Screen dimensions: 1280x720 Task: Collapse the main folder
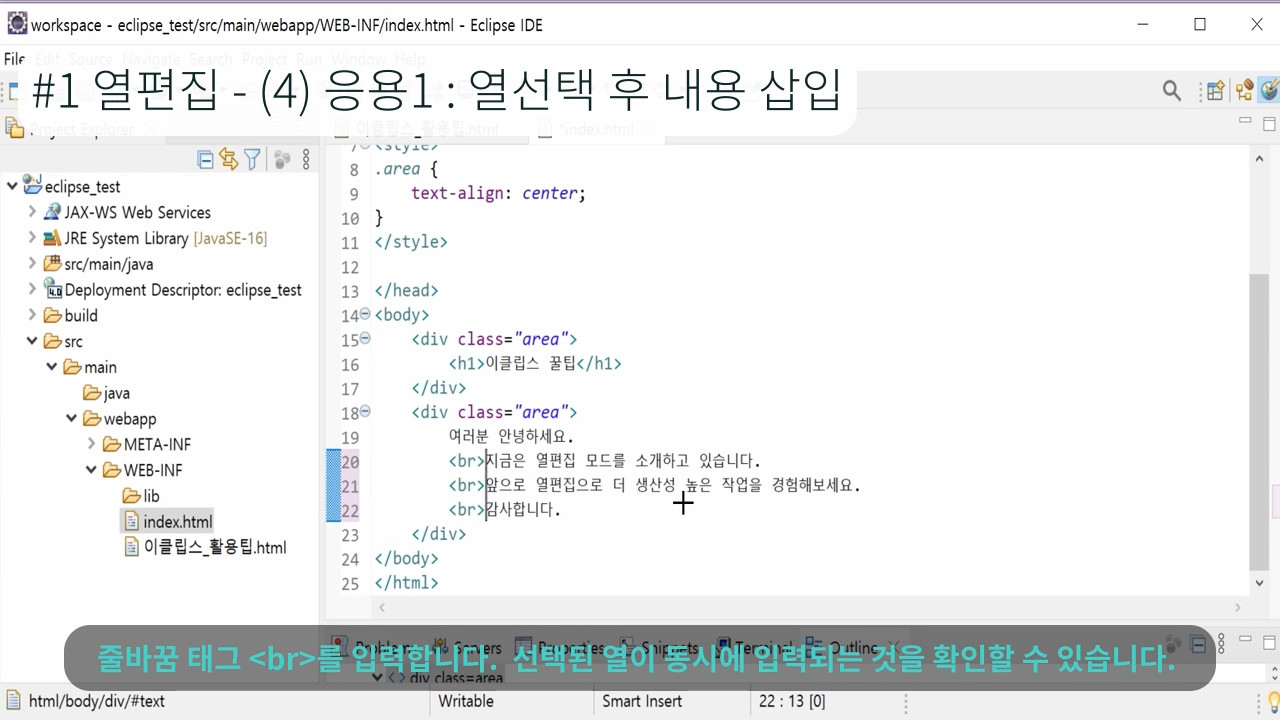point(52,367)
